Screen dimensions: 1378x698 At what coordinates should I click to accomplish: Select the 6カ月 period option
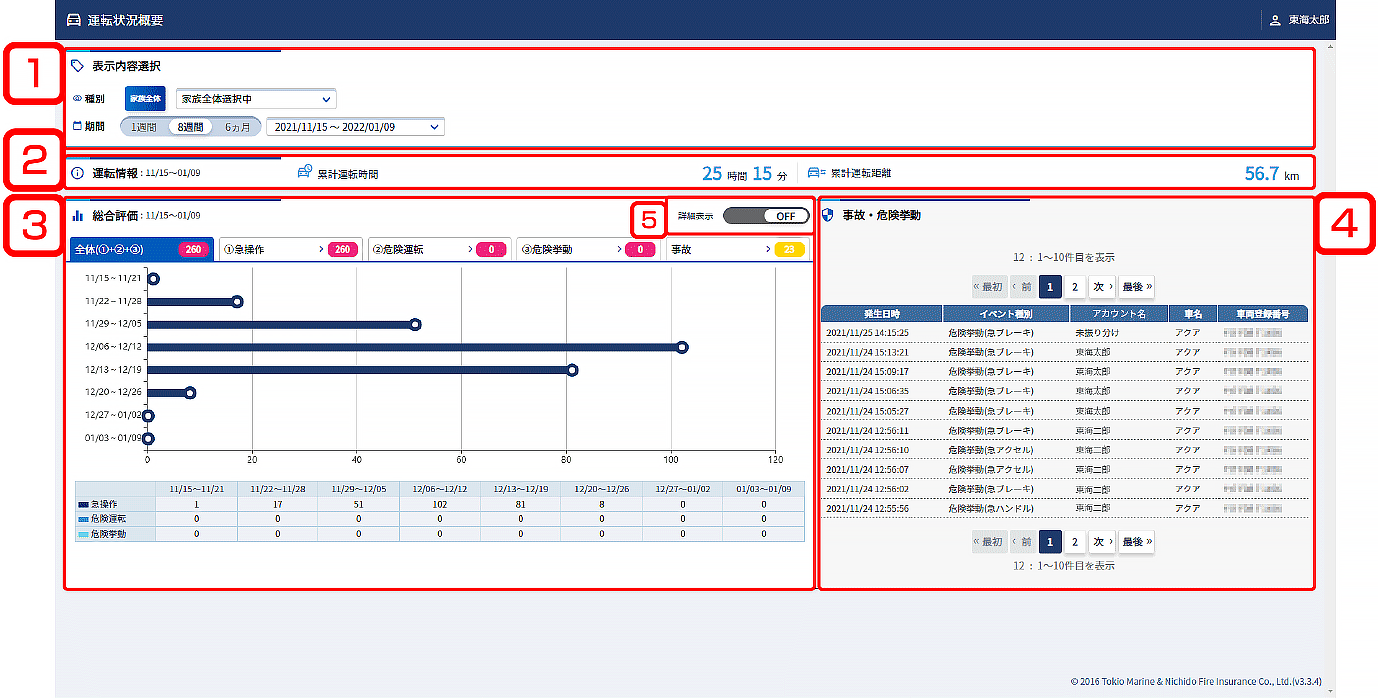(x=237, y=127)
